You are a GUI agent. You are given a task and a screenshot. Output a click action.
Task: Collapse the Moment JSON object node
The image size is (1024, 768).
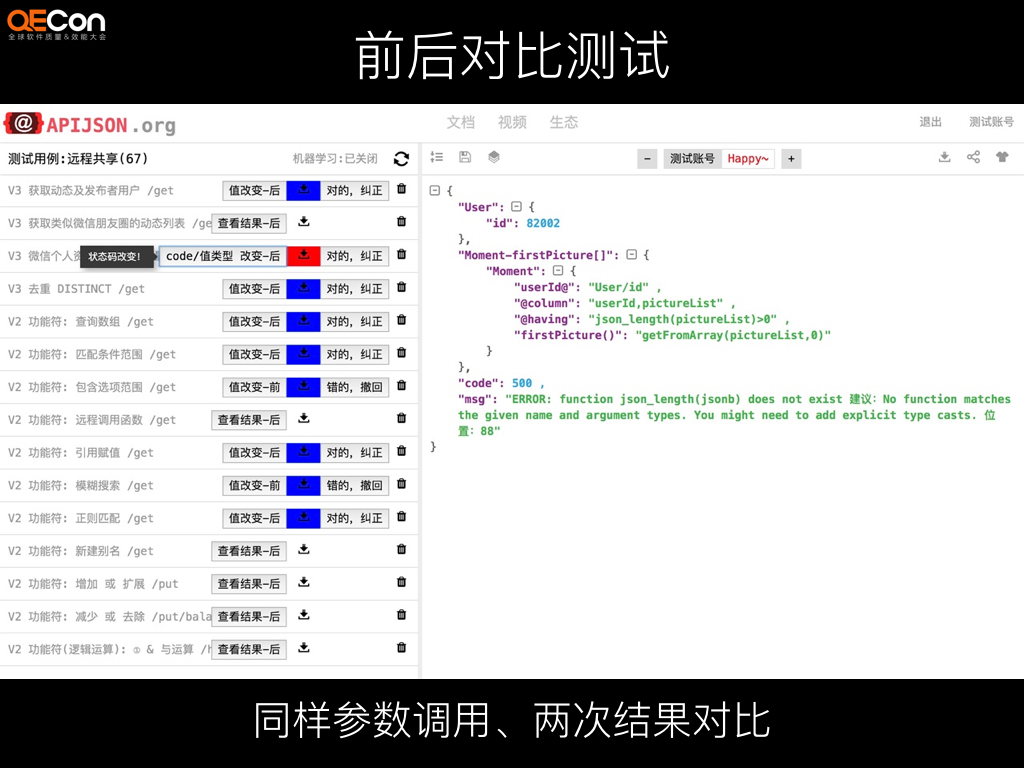tap(559, 270)
